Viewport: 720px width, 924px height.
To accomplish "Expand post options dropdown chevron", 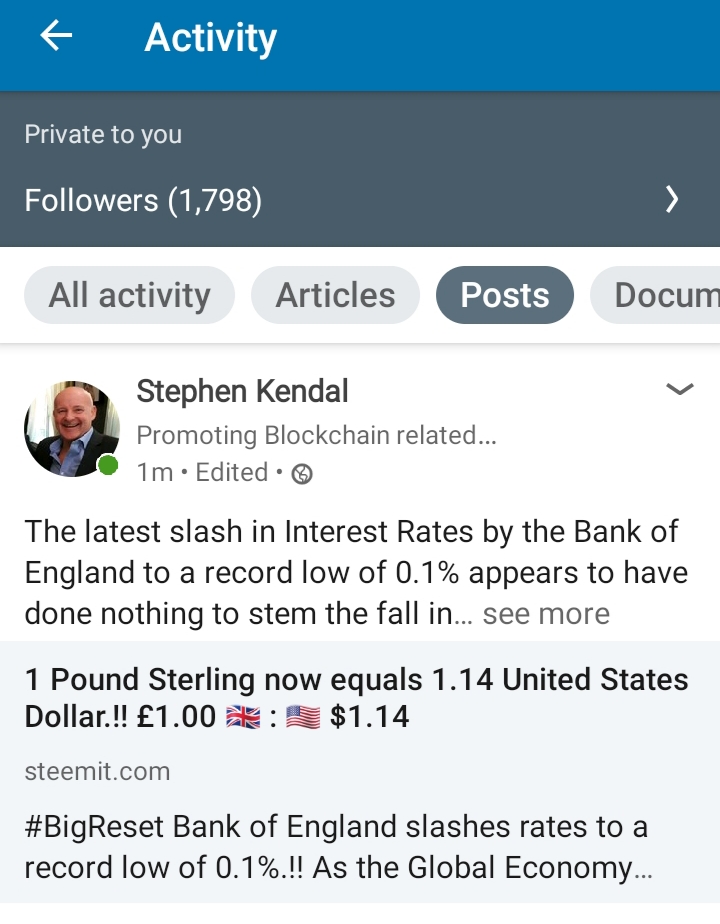I will (679, 389).
